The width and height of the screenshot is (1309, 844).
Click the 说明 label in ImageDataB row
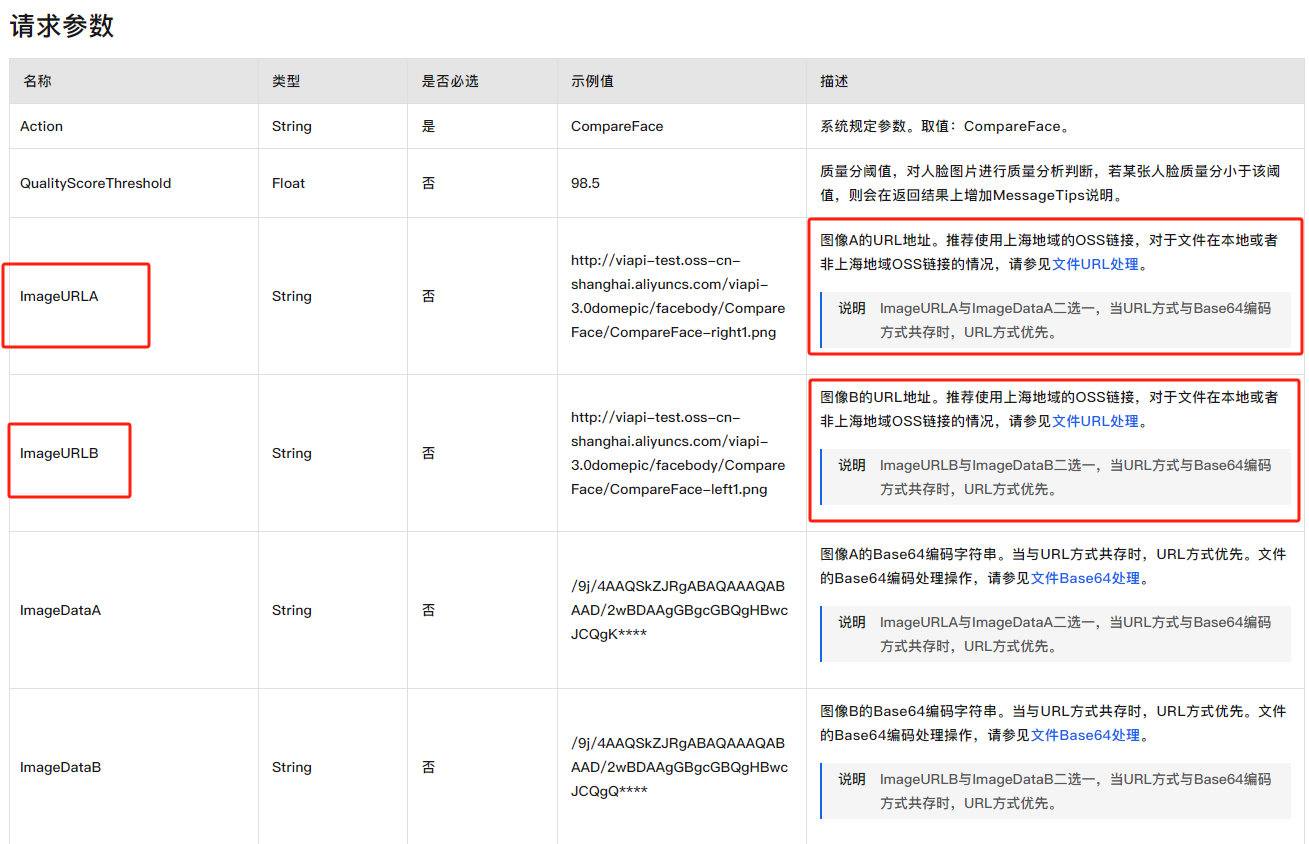(x=852, y=779)
